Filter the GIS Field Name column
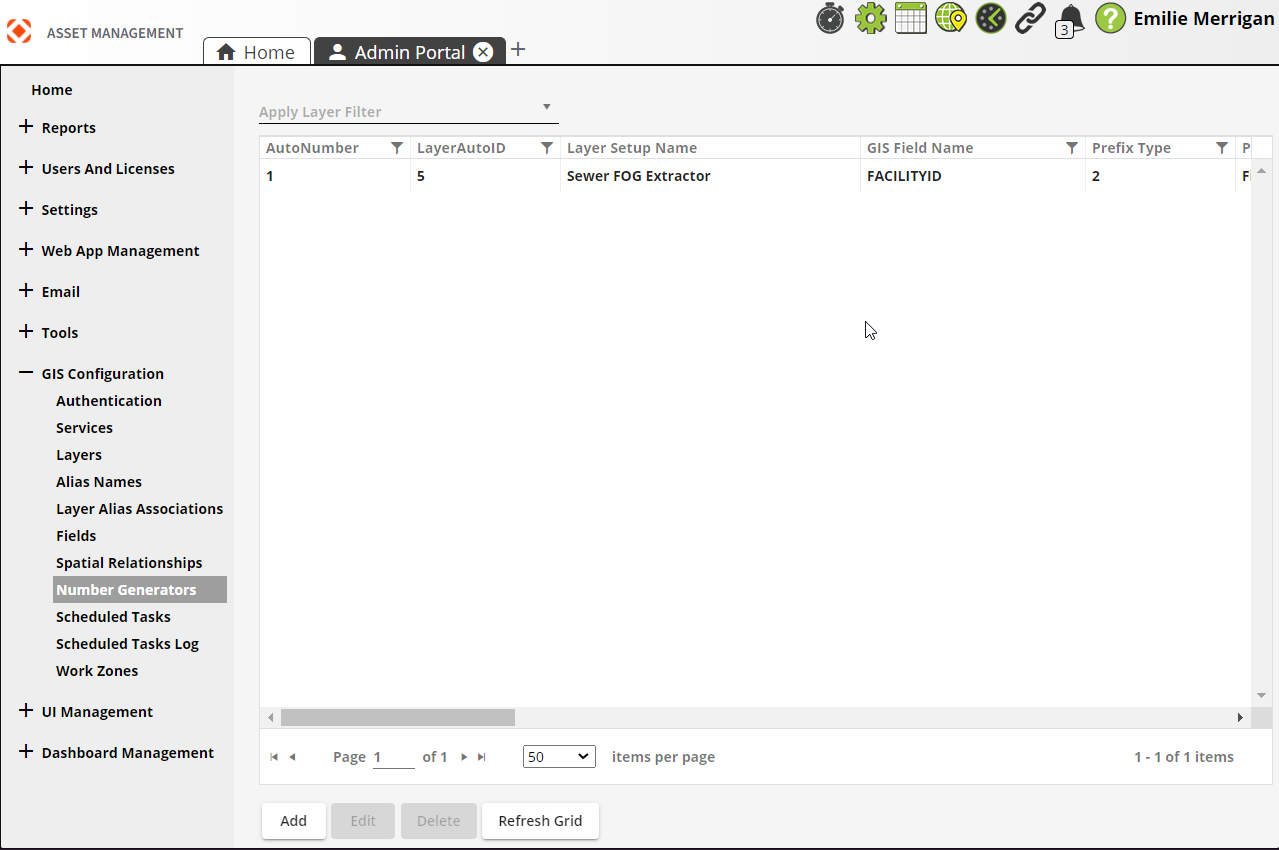The image size is (1279, 850). click(1072, 148)
